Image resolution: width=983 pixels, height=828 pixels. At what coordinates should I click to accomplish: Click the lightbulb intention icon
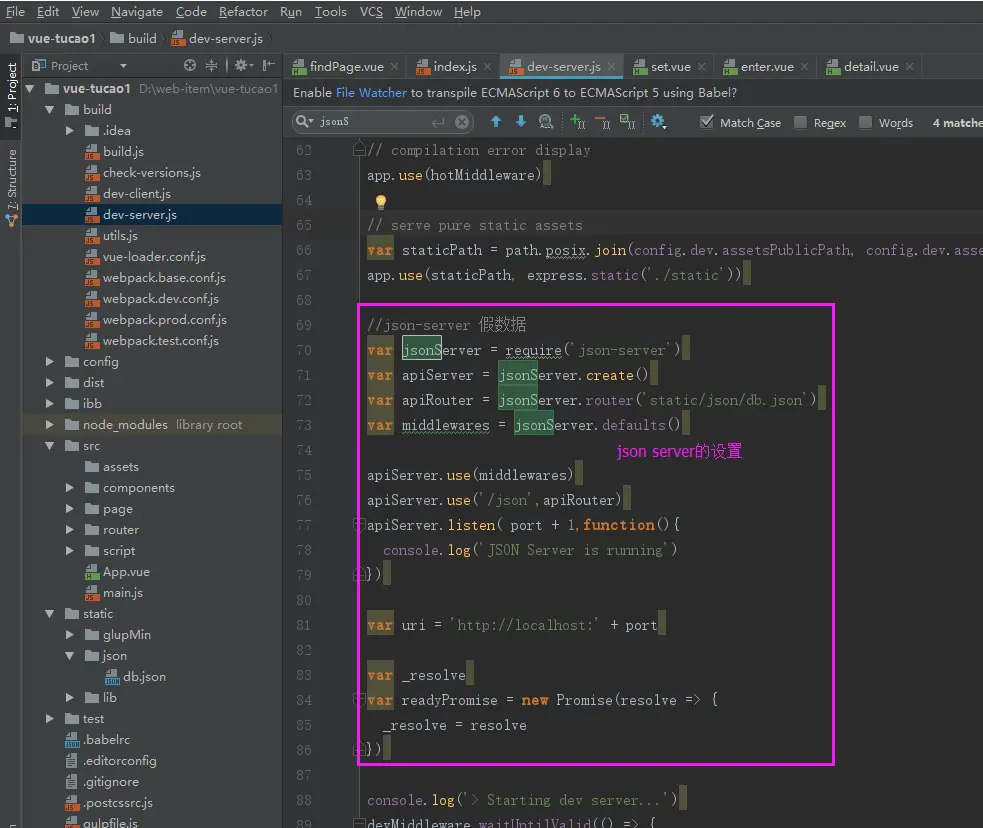(x=380, y=202)
